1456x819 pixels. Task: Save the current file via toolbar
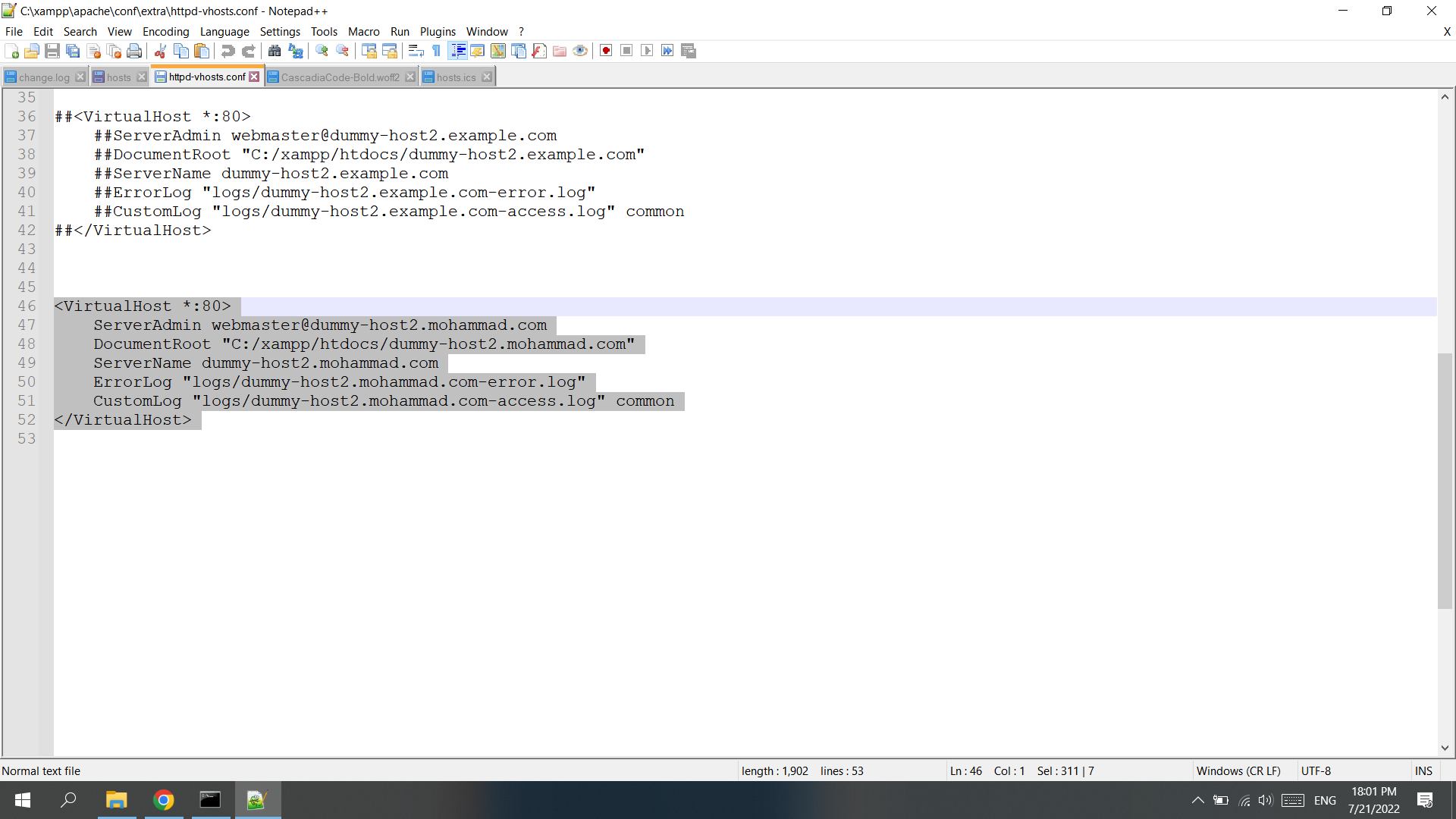pyautogui.click(x=52, y=51)
